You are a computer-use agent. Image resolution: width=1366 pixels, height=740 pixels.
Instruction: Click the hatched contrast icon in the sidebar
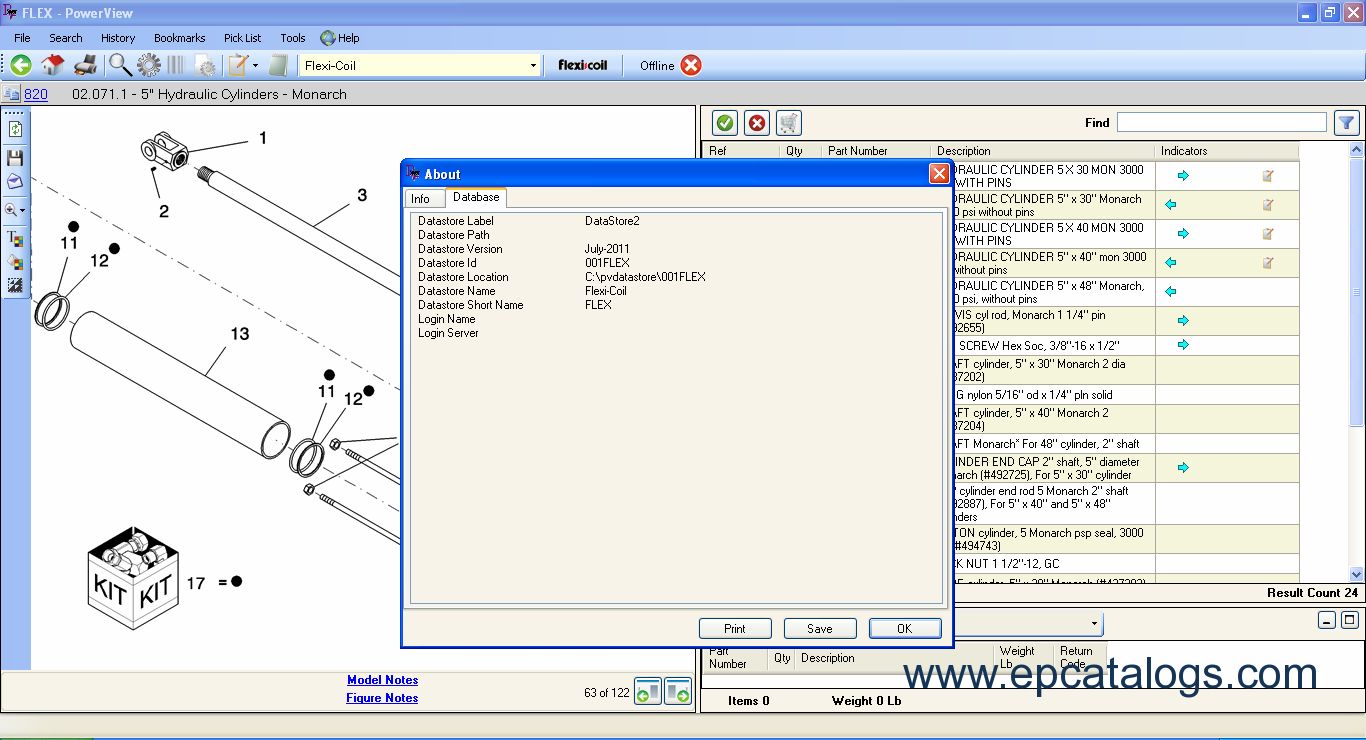(x=15, y=285)
